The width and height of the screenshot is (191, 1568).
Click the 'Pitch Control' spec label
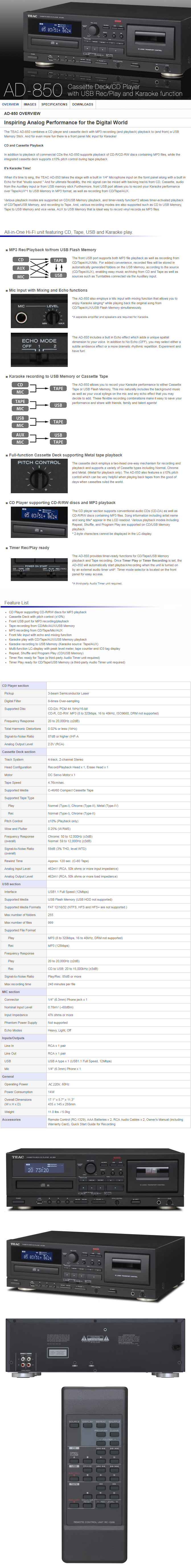pos(13,821)
